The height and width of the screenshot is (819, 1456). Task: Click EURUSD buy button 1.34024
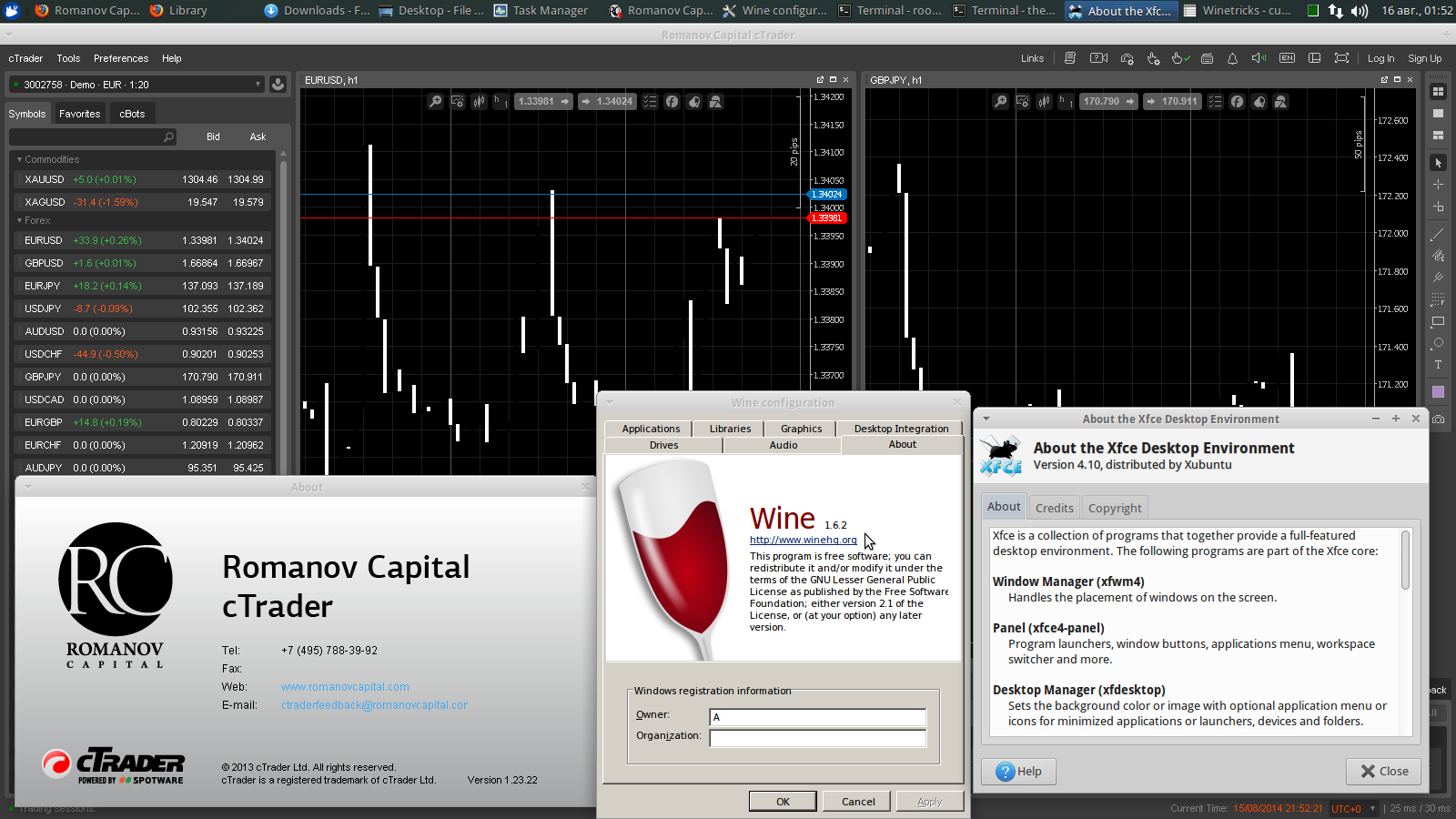(x=606, y=101)
